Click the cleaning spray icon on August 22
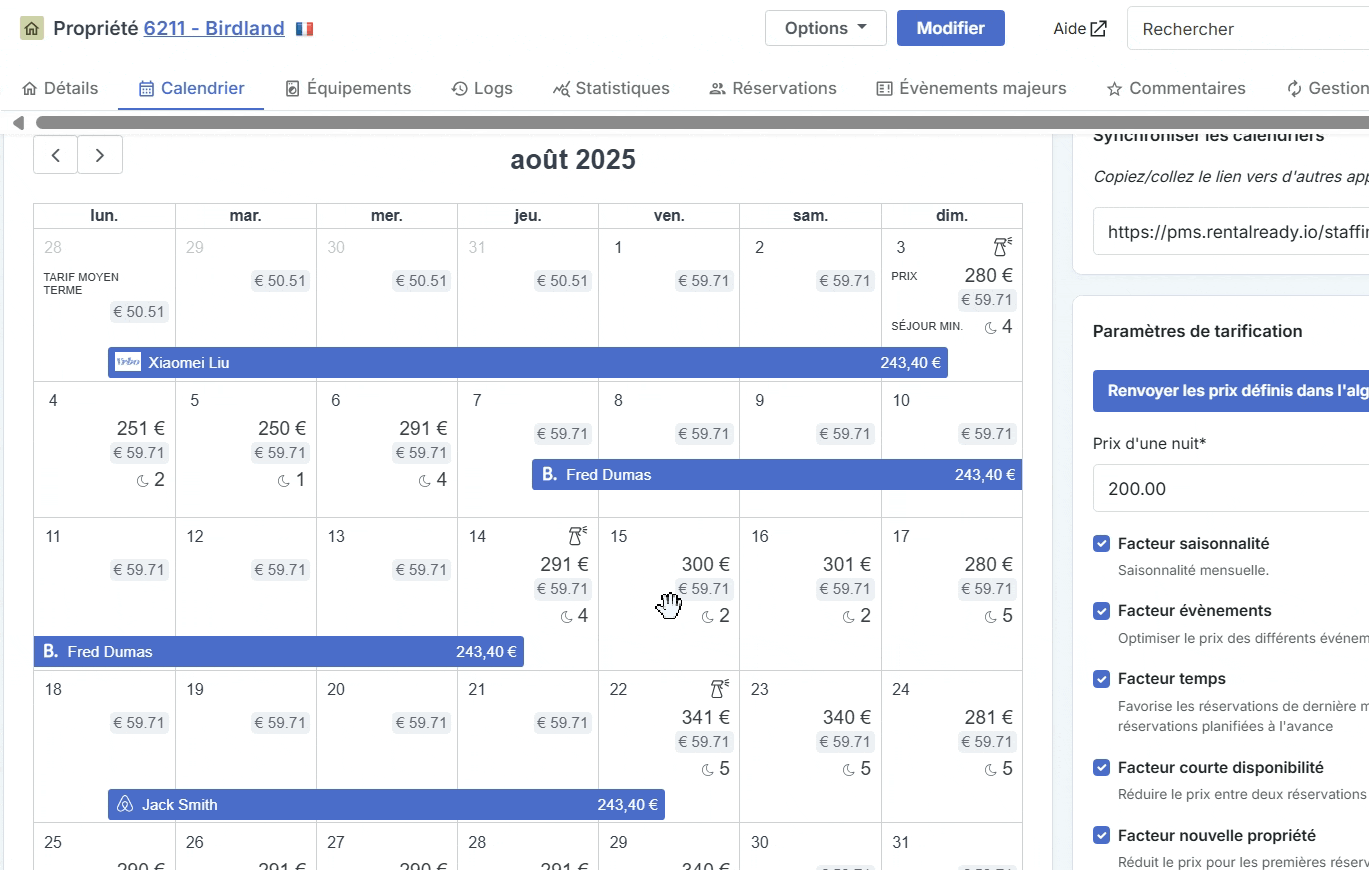Viewport: 1369px width, 870px height. pyautogui.click(x=719, y=689)
